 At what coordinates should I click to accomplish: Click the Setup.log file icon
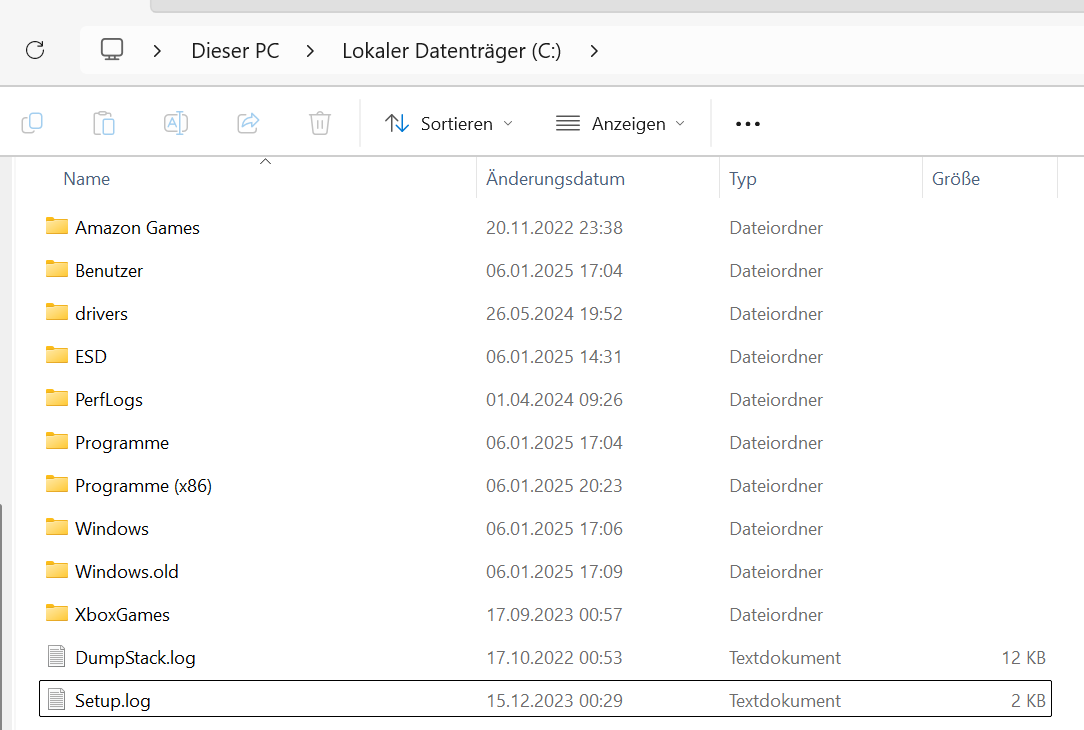click(x=57, y=700)
